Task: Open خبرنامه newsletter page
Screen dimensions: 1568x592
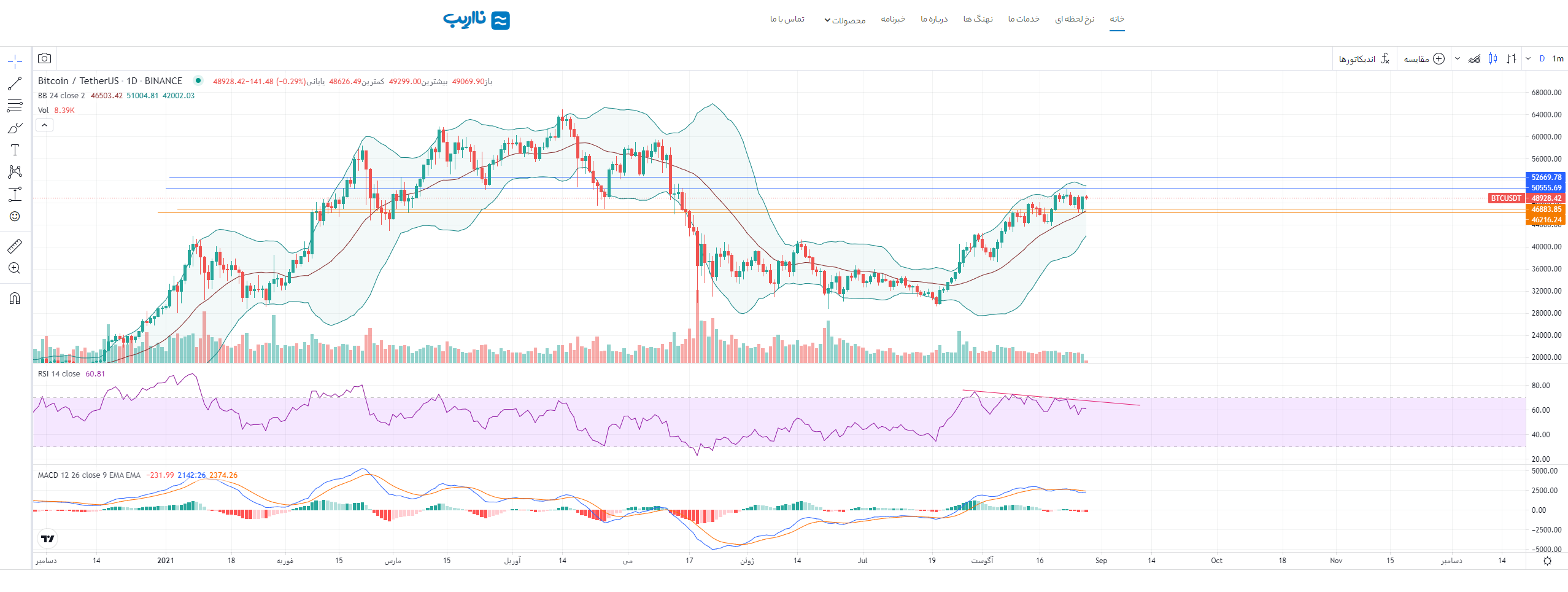Action: [x=893, y=19]
